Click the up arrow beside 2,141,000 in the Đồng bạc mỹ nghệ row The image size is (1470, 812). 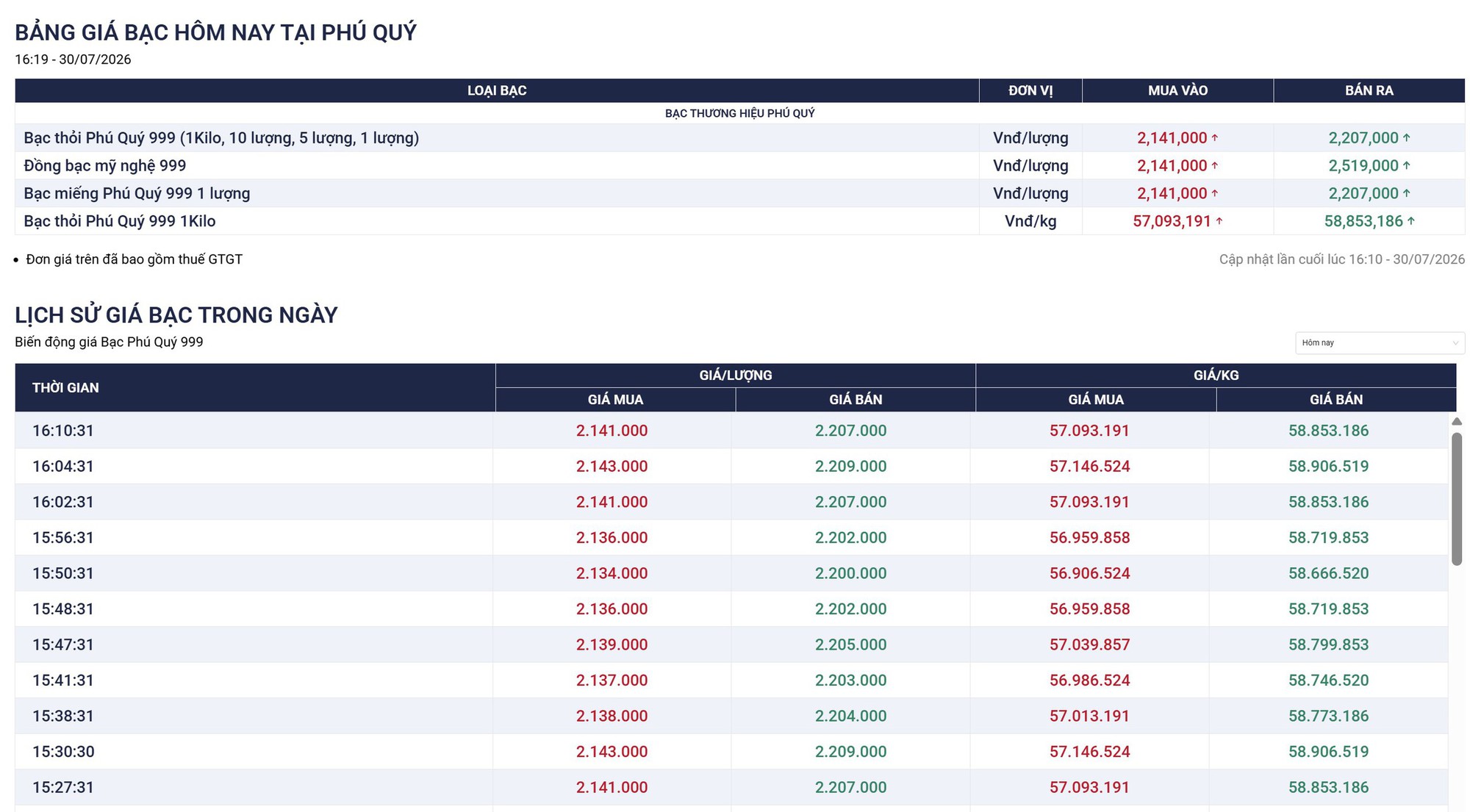[x=1215, y=165]
